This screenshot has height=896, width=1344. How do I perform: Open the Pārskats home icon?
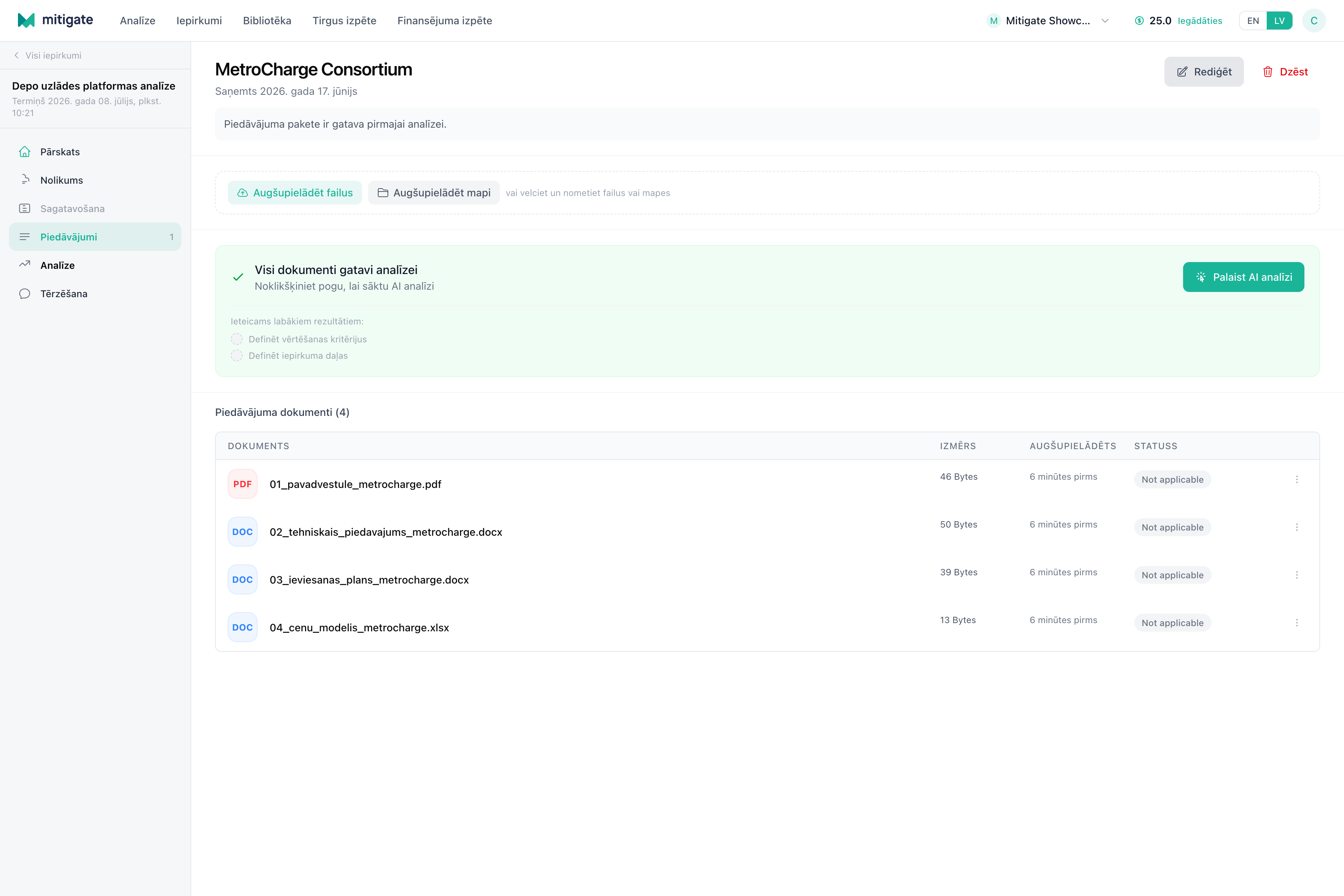pyautogui.click(x=25, y=152)
